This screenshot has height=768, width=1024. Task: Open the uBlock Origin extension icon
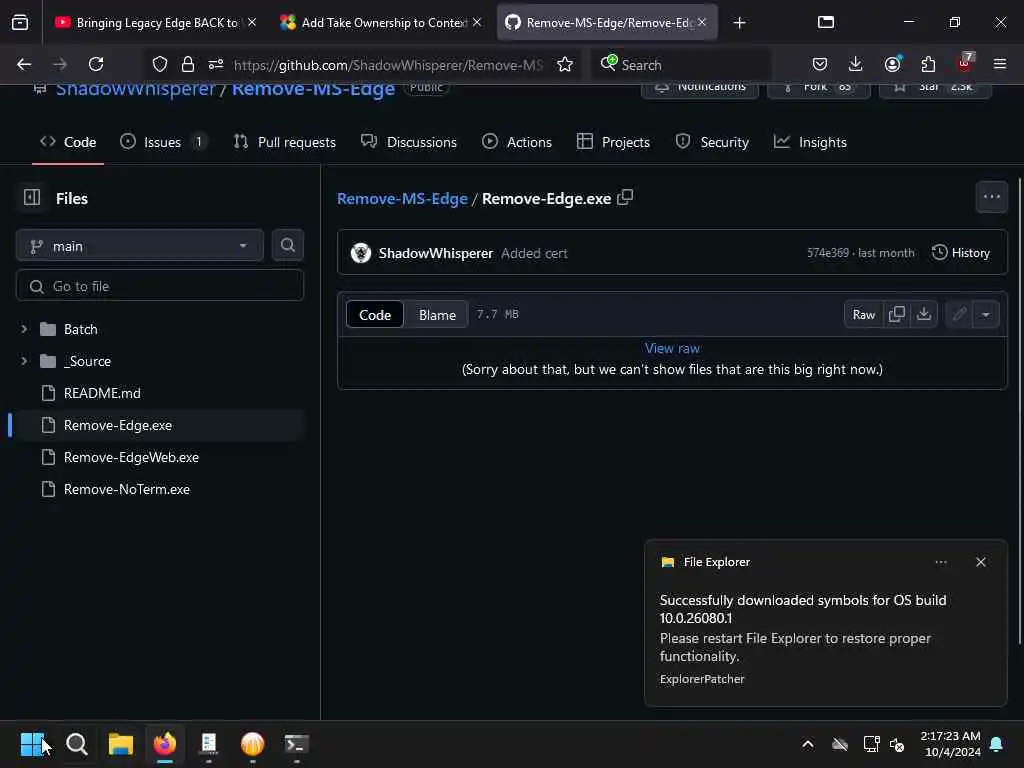tap(965, 63)
